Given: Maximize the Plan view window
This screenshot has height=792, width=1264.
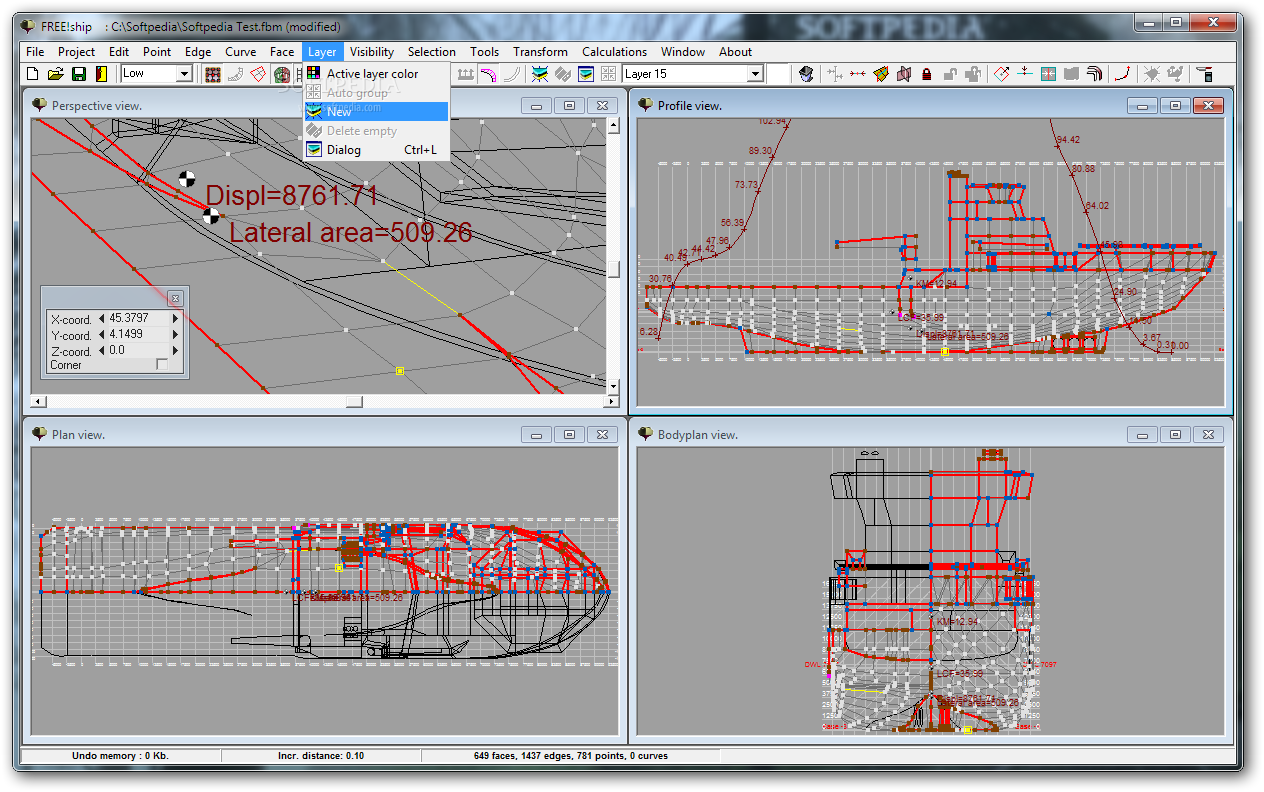Looking at the screenshot, I should pos(569,435).
